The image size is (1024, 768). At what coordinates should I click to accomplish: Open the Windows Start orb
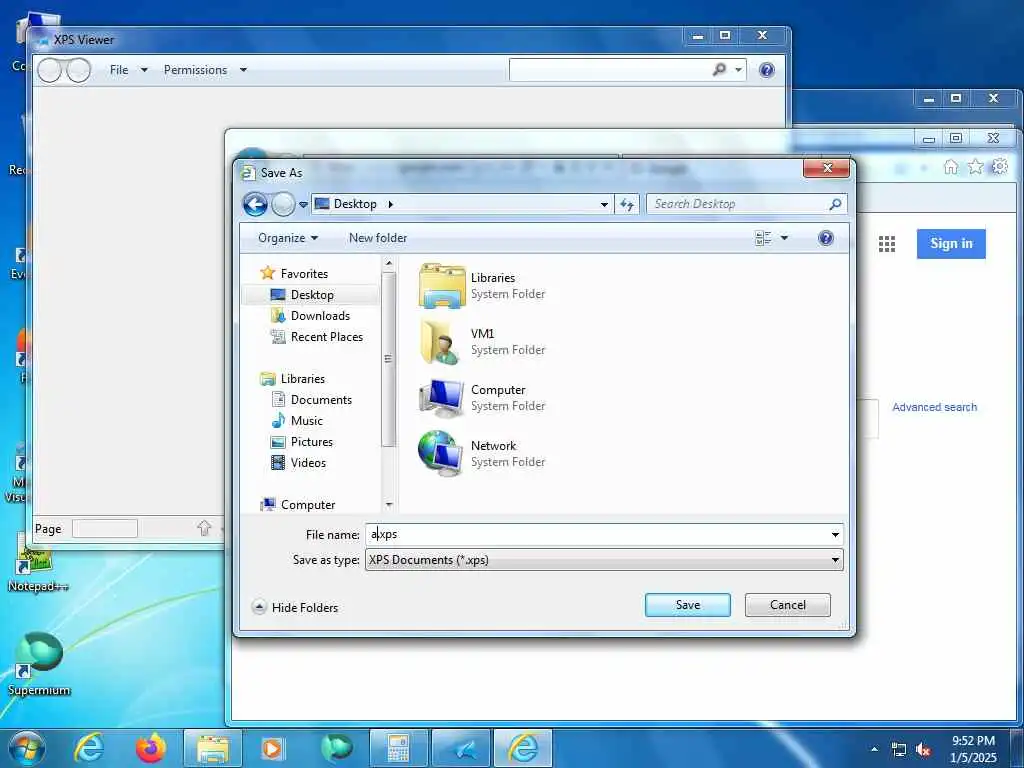26,748
